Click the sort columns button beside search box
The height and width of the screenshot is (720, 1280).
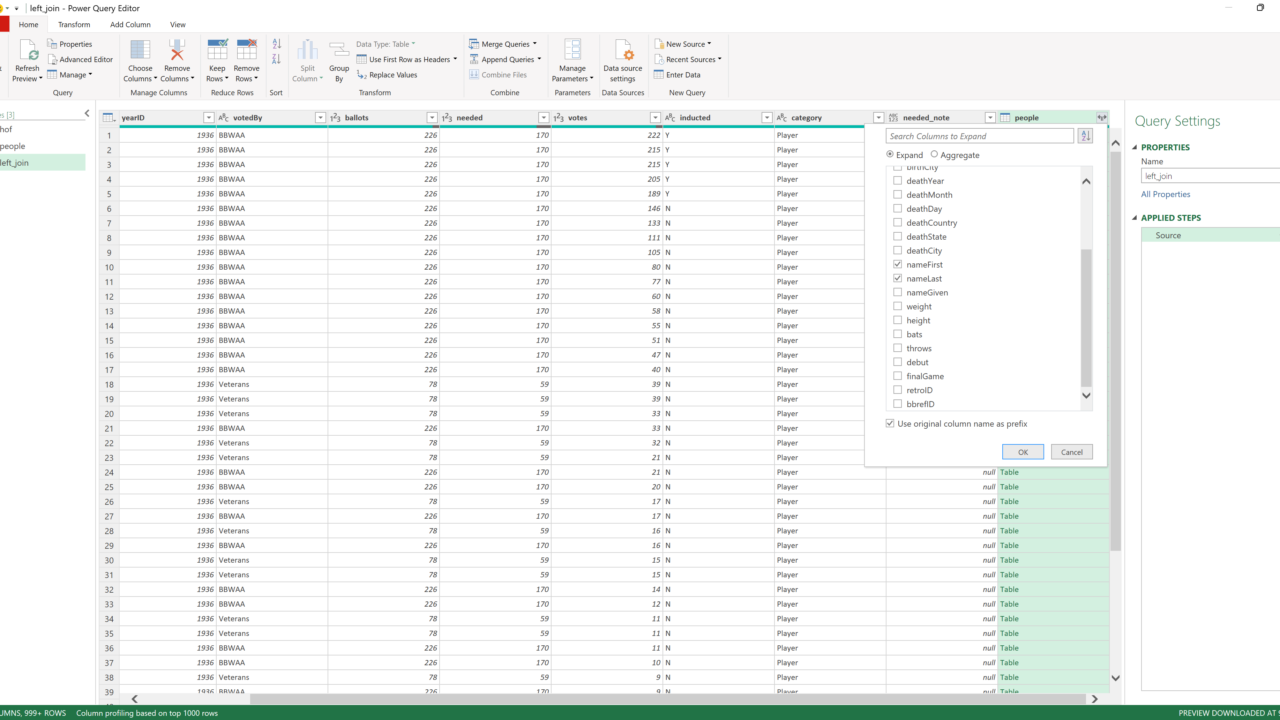[x=1085, y=136]
